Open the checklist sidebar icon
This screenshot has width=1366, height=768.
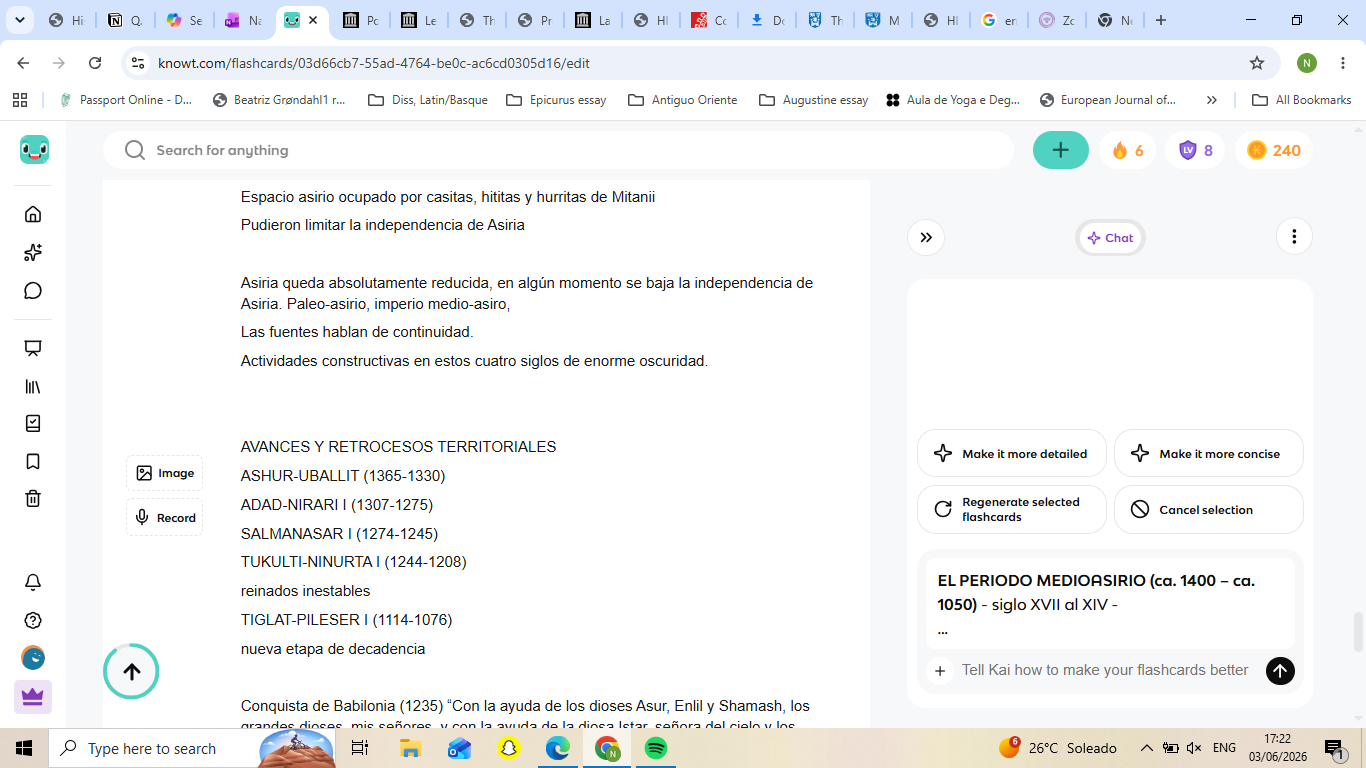pos(33,424)
